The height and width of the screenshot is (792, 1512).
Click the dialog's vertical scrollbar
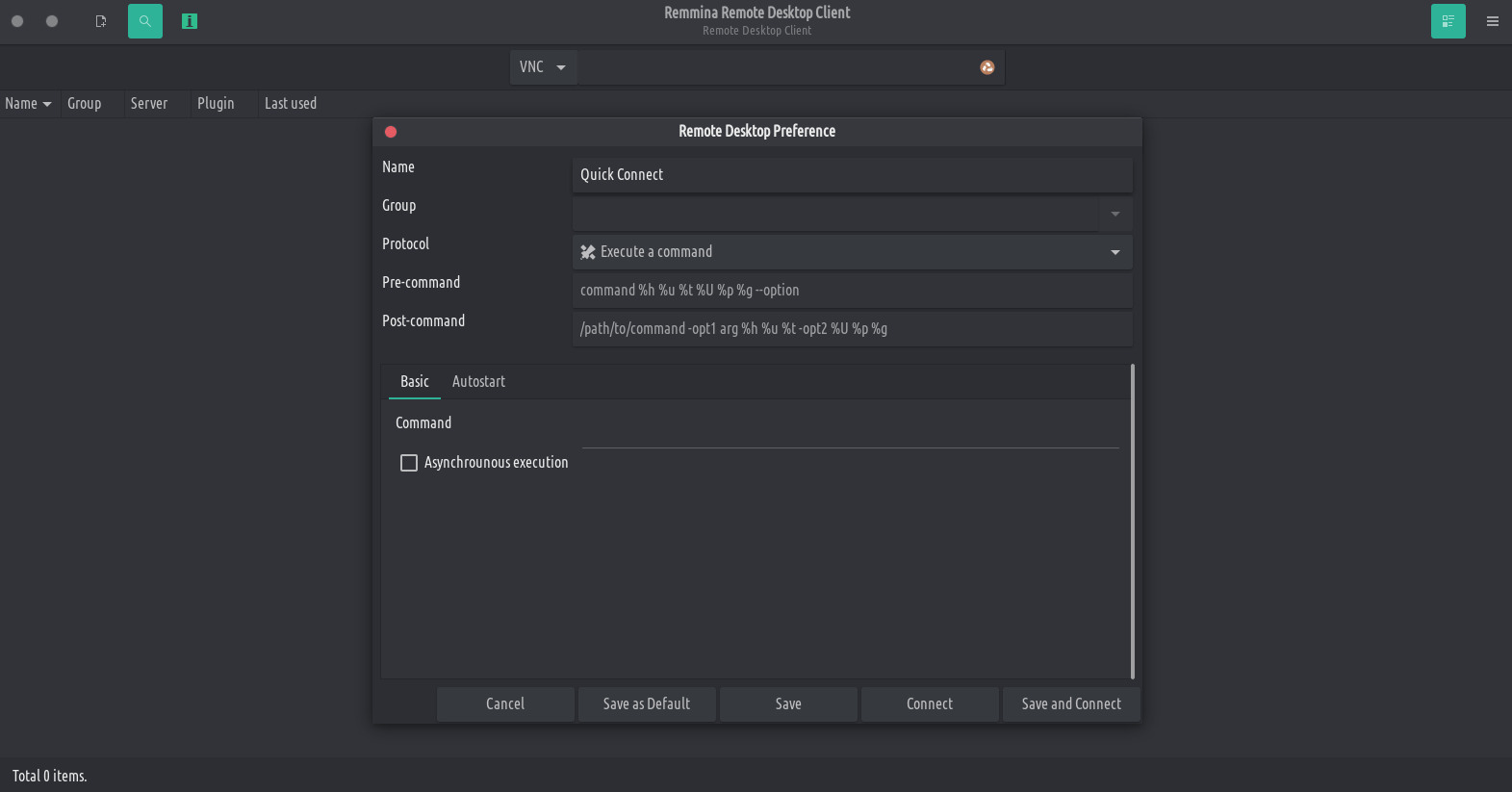click(x=1133, y=522)
